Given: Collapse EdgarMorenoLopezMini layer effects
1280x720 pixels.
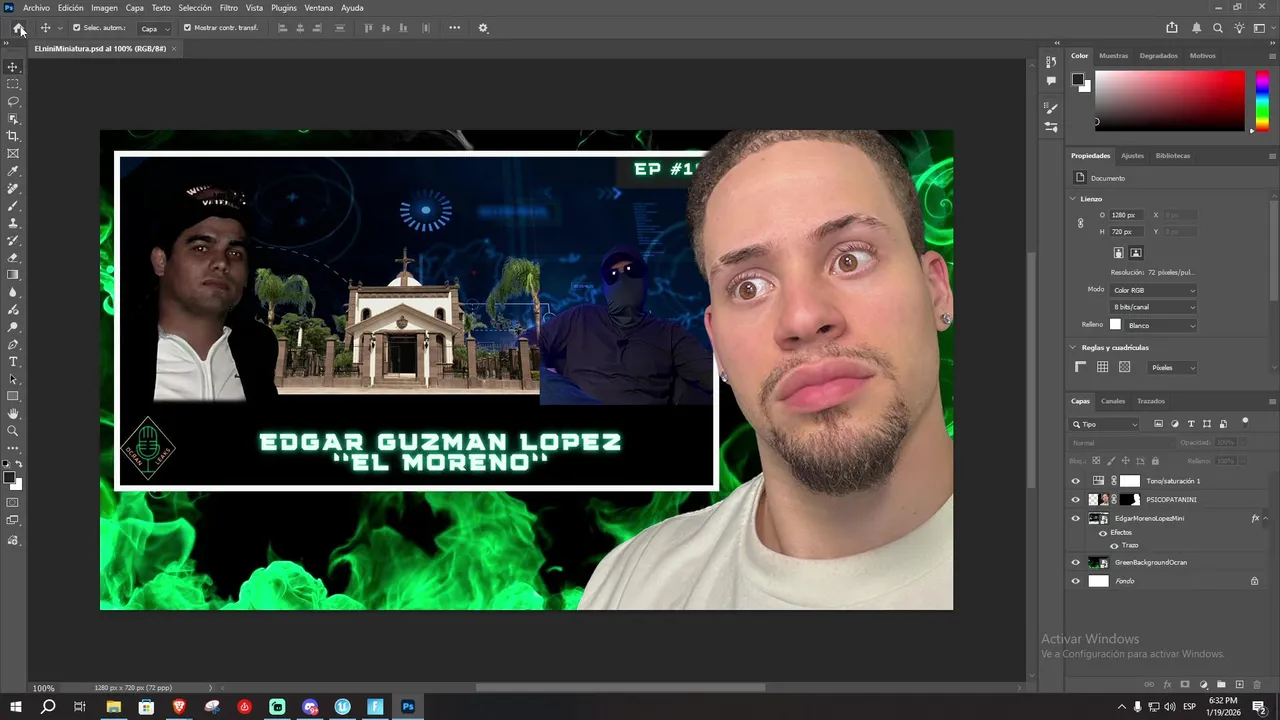Looking at the screenshot, I should pos(1266,518).
